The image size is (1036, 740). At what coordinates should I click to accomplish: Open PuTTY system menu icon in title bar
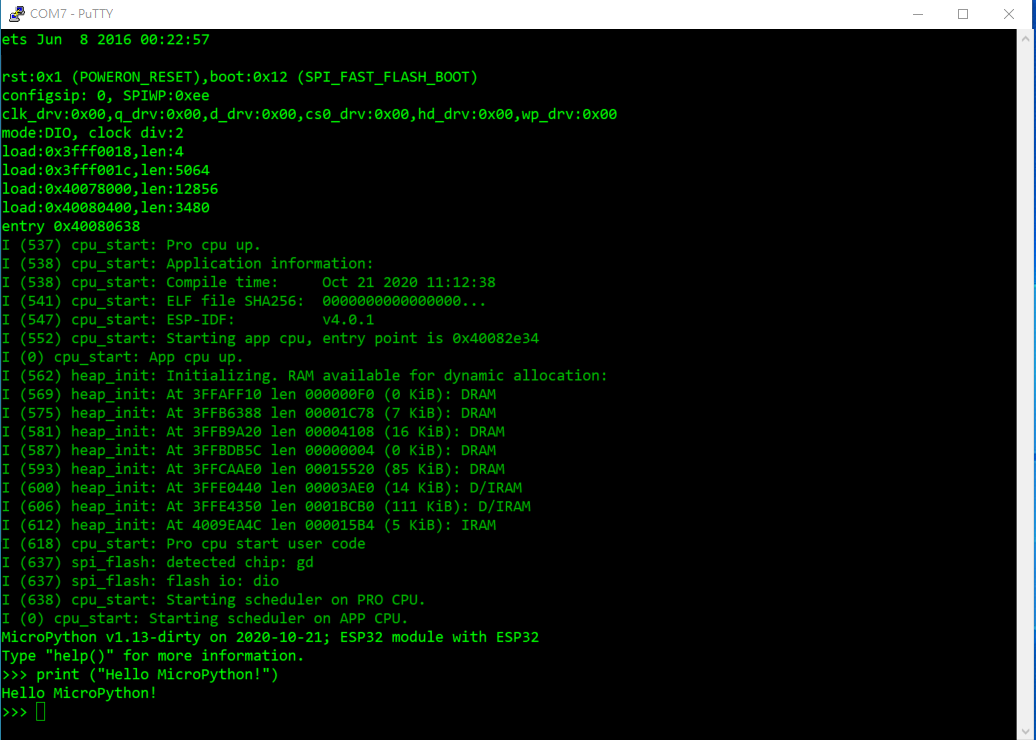click(x=17, y=13)
